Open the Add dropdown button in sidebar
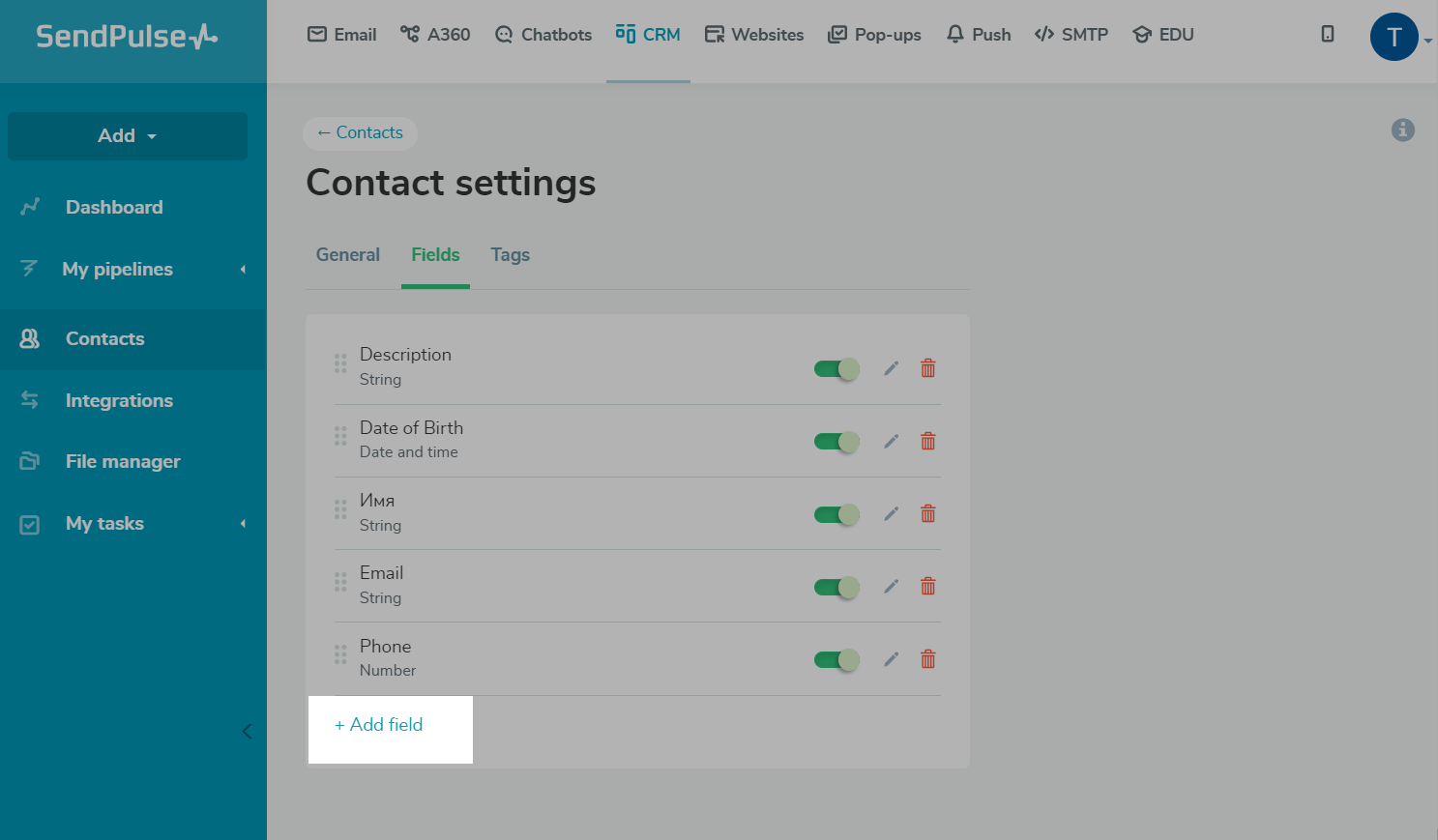 pos(128,136)
